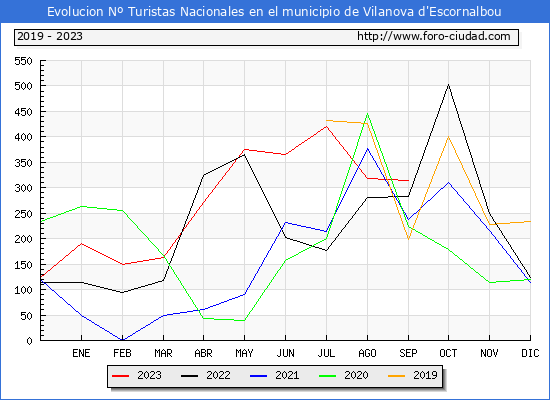Click the 2019 - 2023 date range label

pos(50,36)
